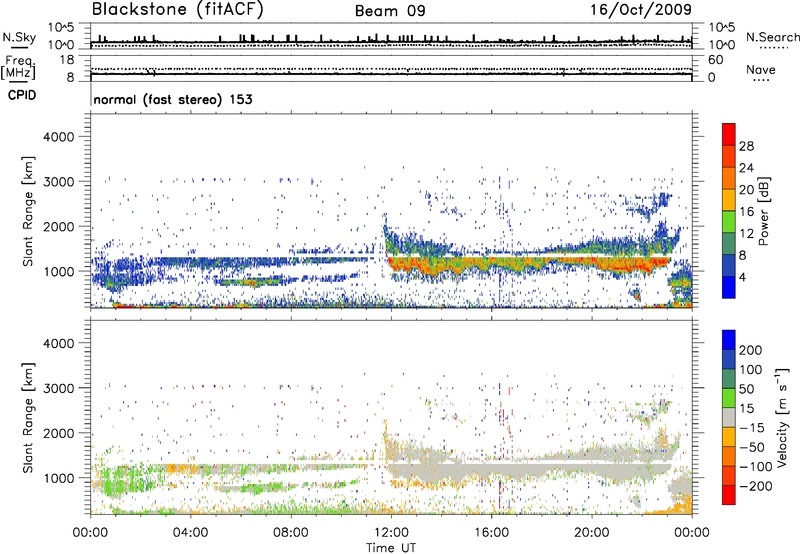800x554 pixels.
Task: Click the "08:00" time axis label
Action: tap(291, 533)
